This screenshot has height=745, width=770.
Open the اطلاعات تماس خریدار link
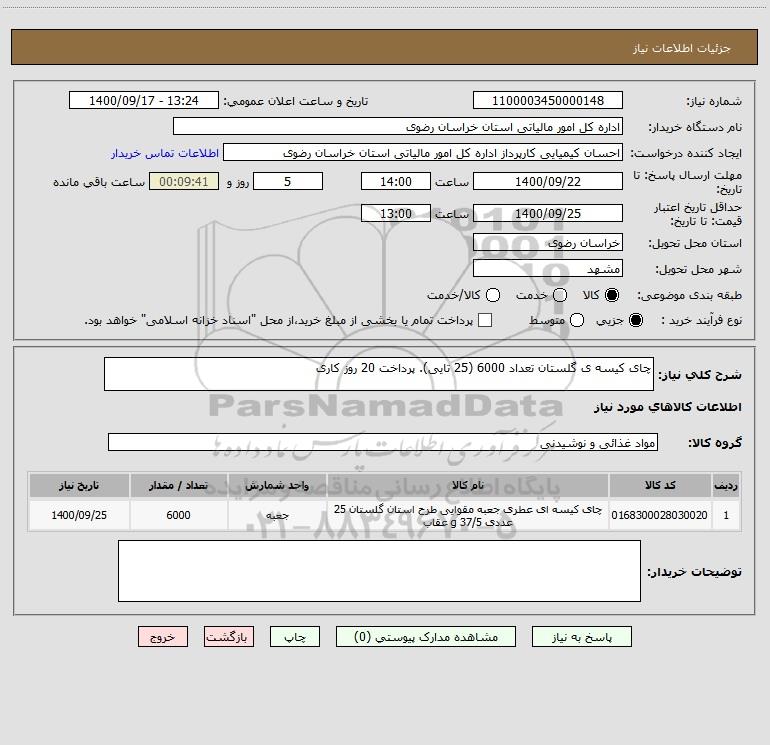[x=165, y=153]
